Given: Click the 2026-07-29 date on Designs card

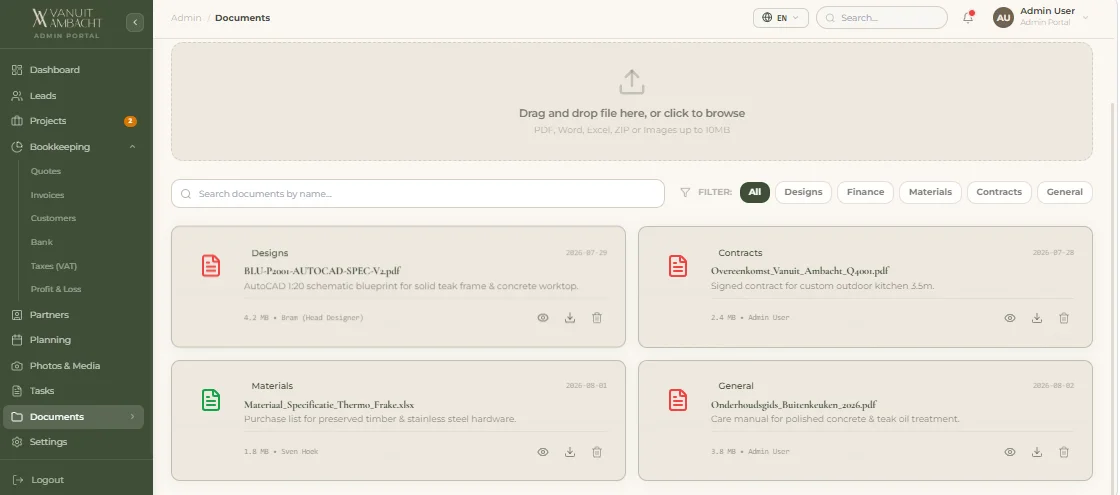Looking at the screenshot, I should [586, 253].
